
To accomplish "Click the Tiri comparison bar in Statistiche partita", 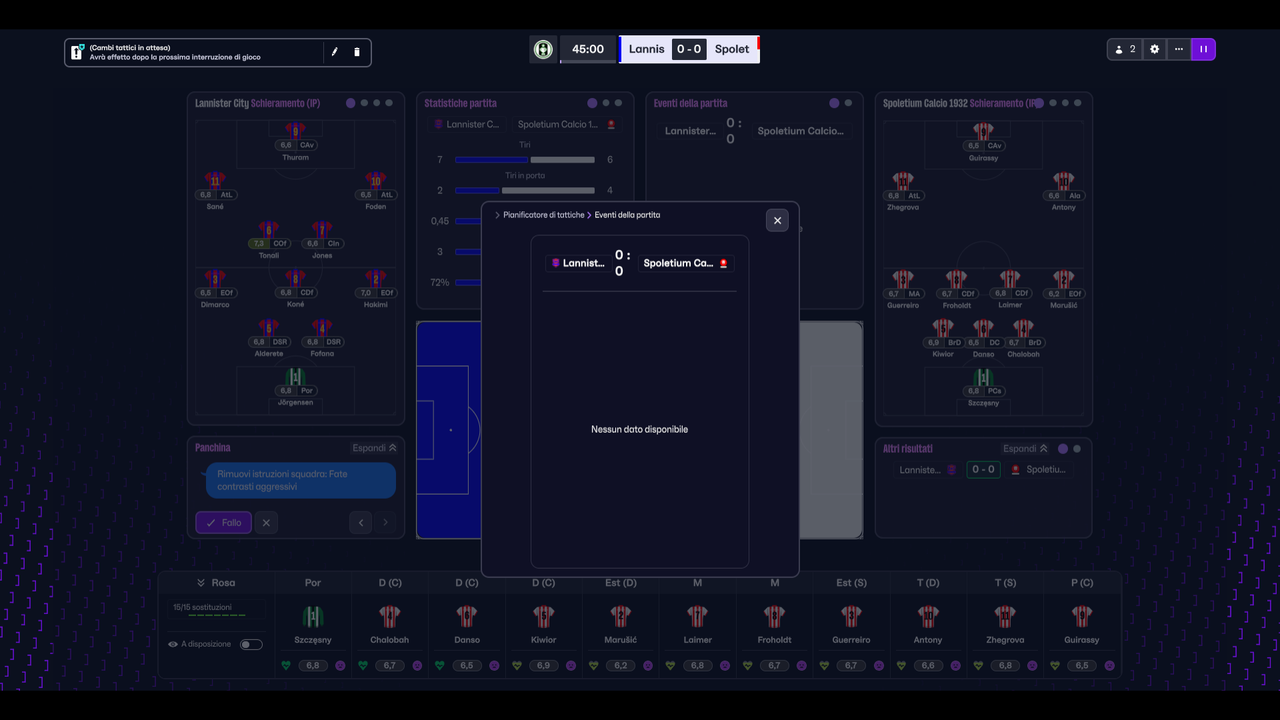I will [x=525, y=160].
